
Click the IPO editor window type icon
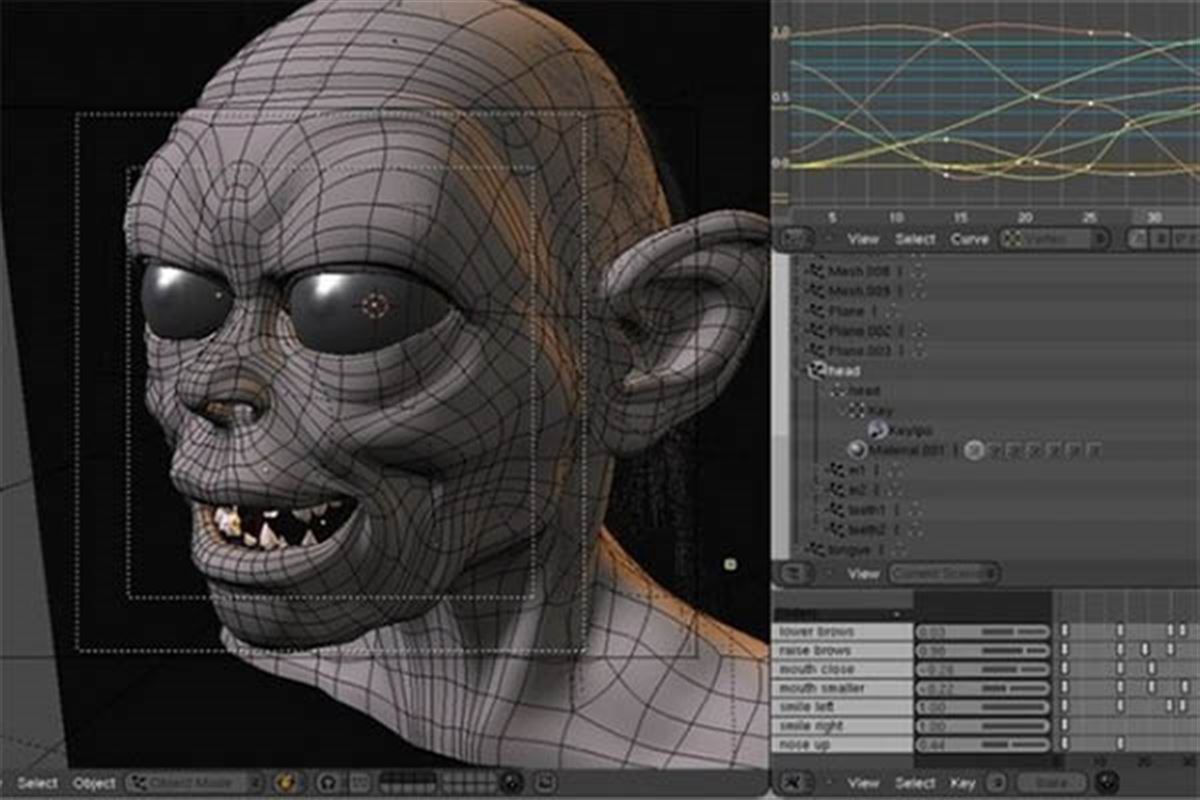(795, 240)
